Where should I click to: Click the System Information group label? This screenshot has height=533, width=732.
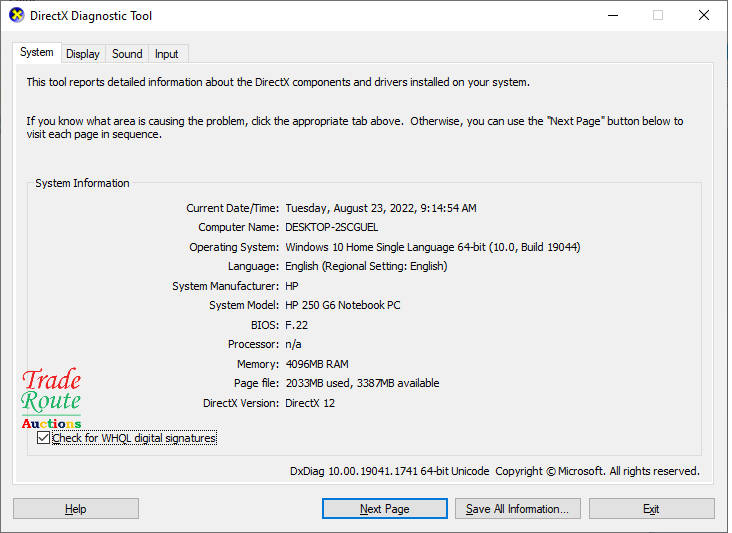[x=82, y=184]
